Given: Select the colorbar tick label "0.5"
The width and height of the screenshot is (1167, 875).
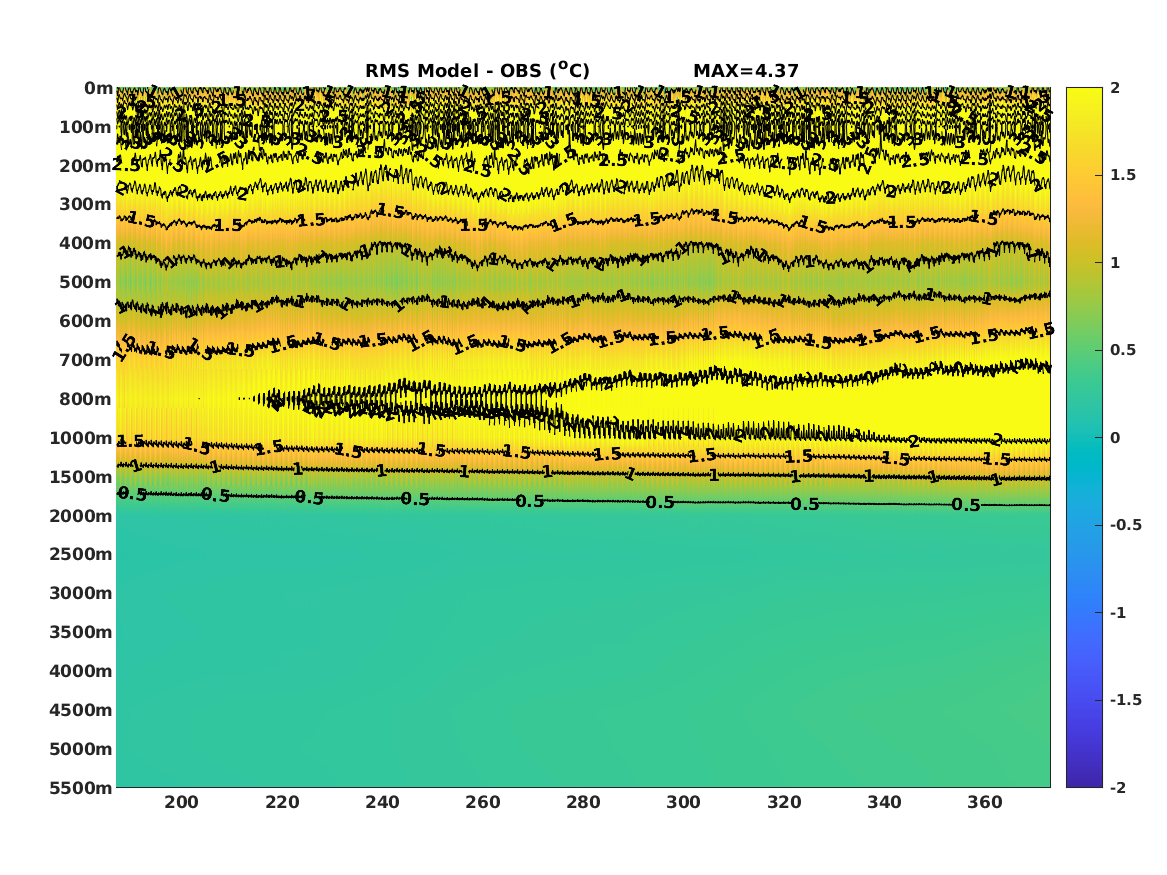Looking at the screenshot, I should pos(1123,350).
